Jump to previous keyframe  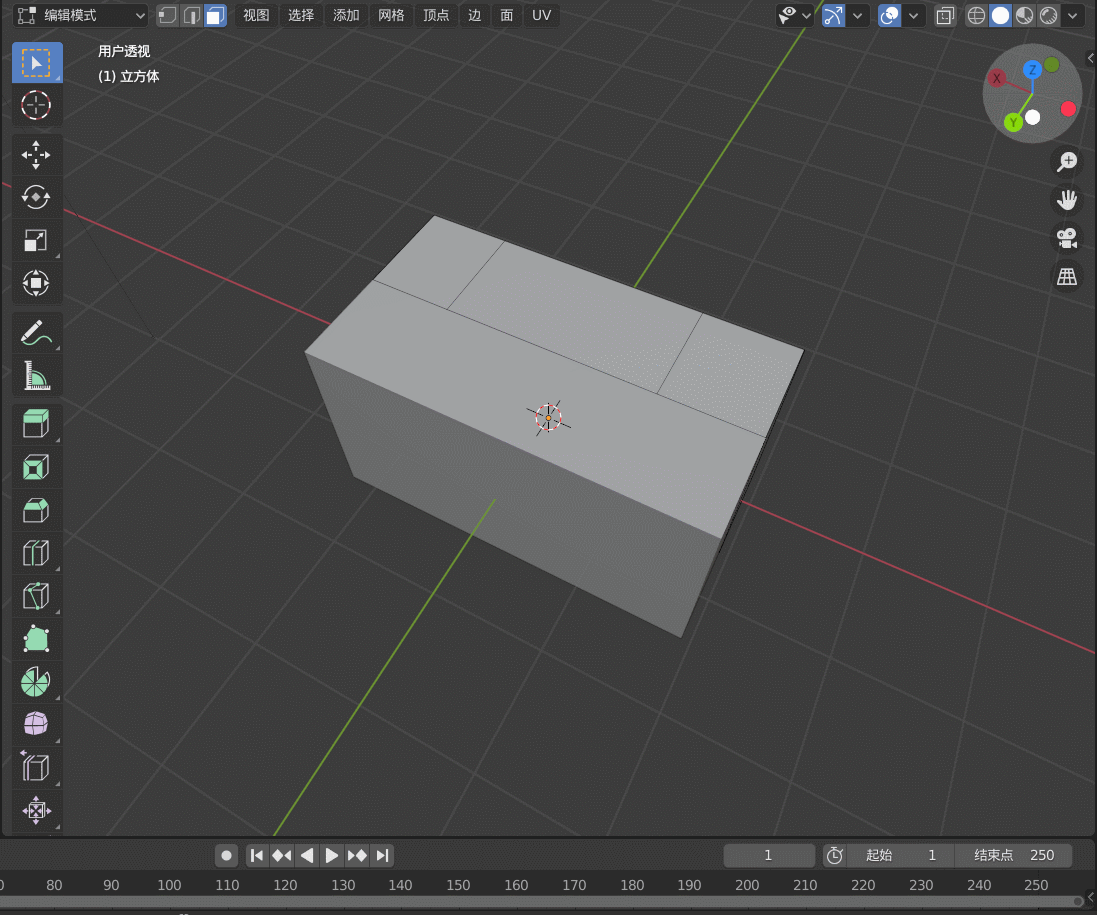coord(282,855)
